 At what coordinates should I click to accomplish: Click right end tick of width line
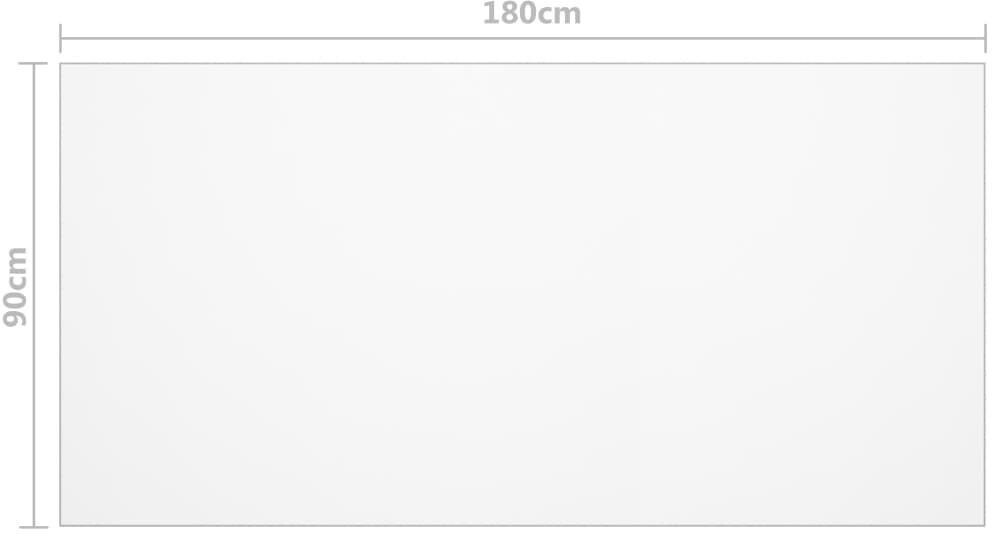point(985,39)
